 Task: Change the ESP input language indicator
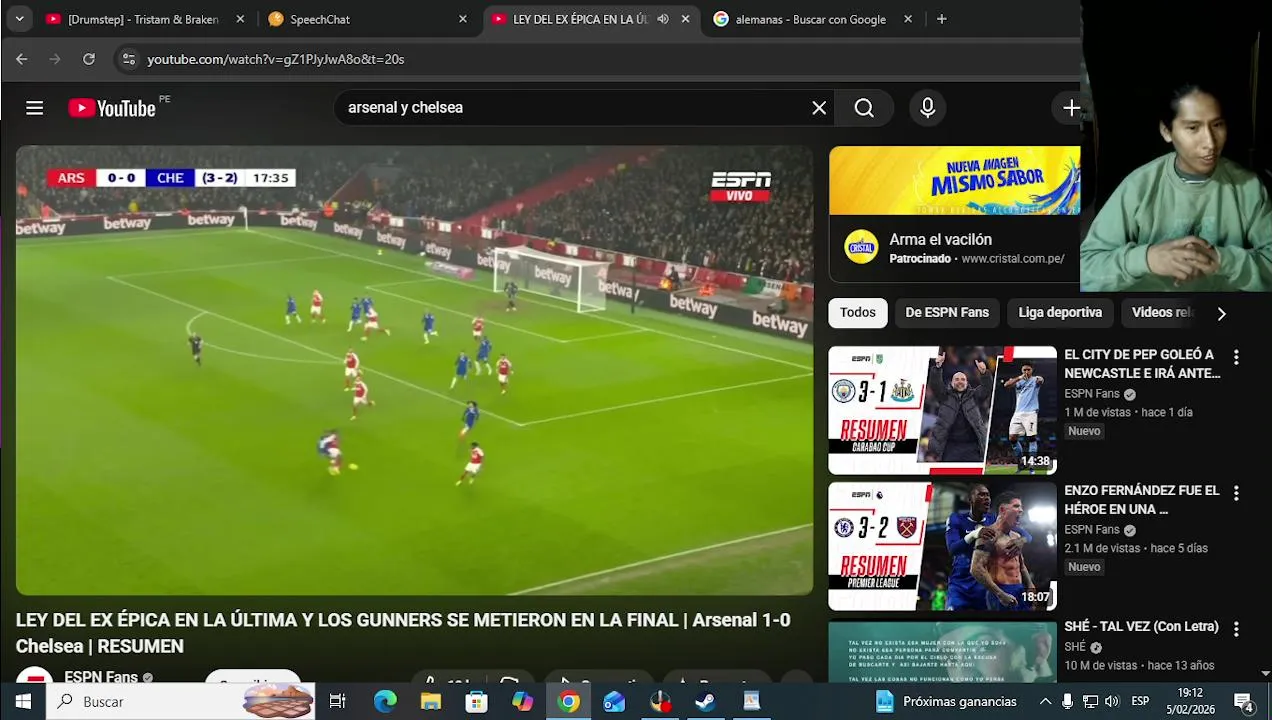pyautogui.click(x=1140, y=702)
